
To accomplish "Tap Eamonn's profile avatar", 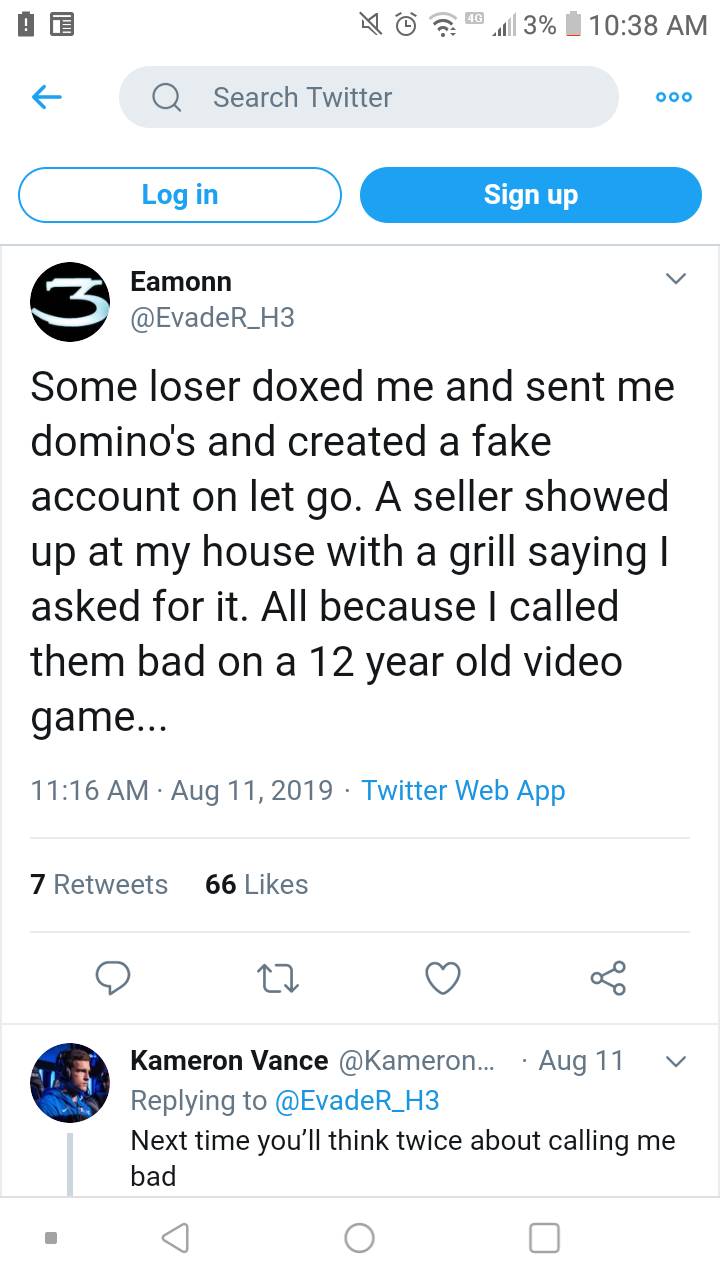I will pos(69,301).
